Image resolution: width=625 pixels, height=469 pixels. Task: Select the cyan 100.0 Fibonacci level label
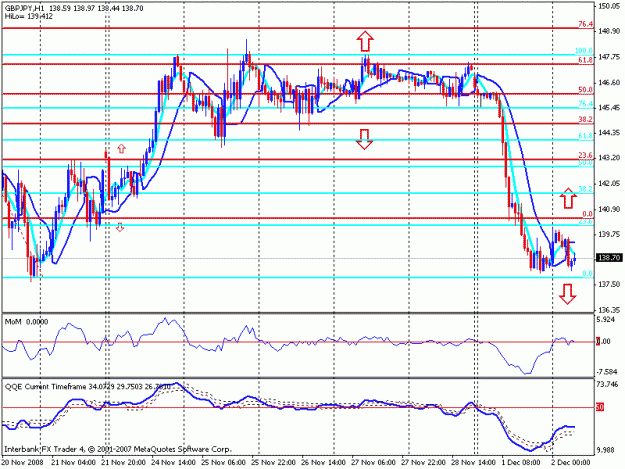[x=584, y=51]
